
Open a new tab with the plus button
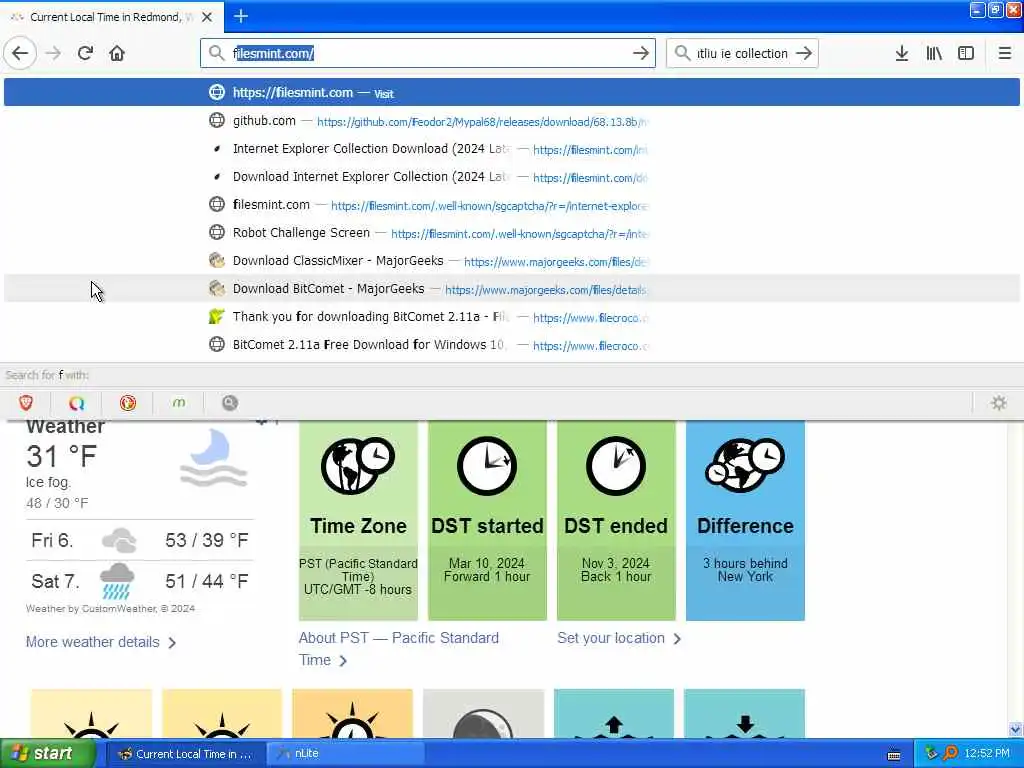coord(240,16)
